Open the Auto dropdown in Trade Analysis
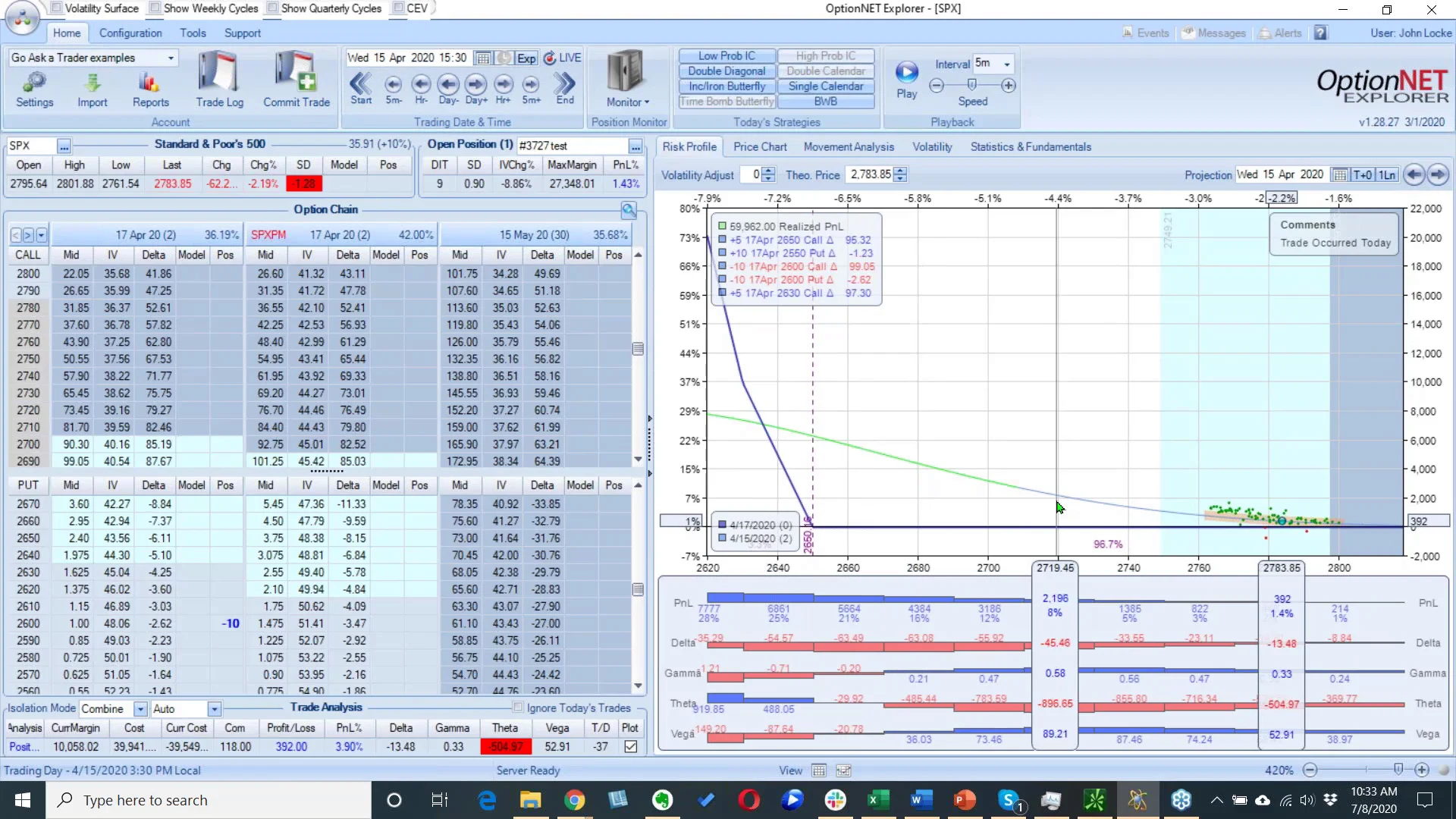1456x819 pixels. 215,709
